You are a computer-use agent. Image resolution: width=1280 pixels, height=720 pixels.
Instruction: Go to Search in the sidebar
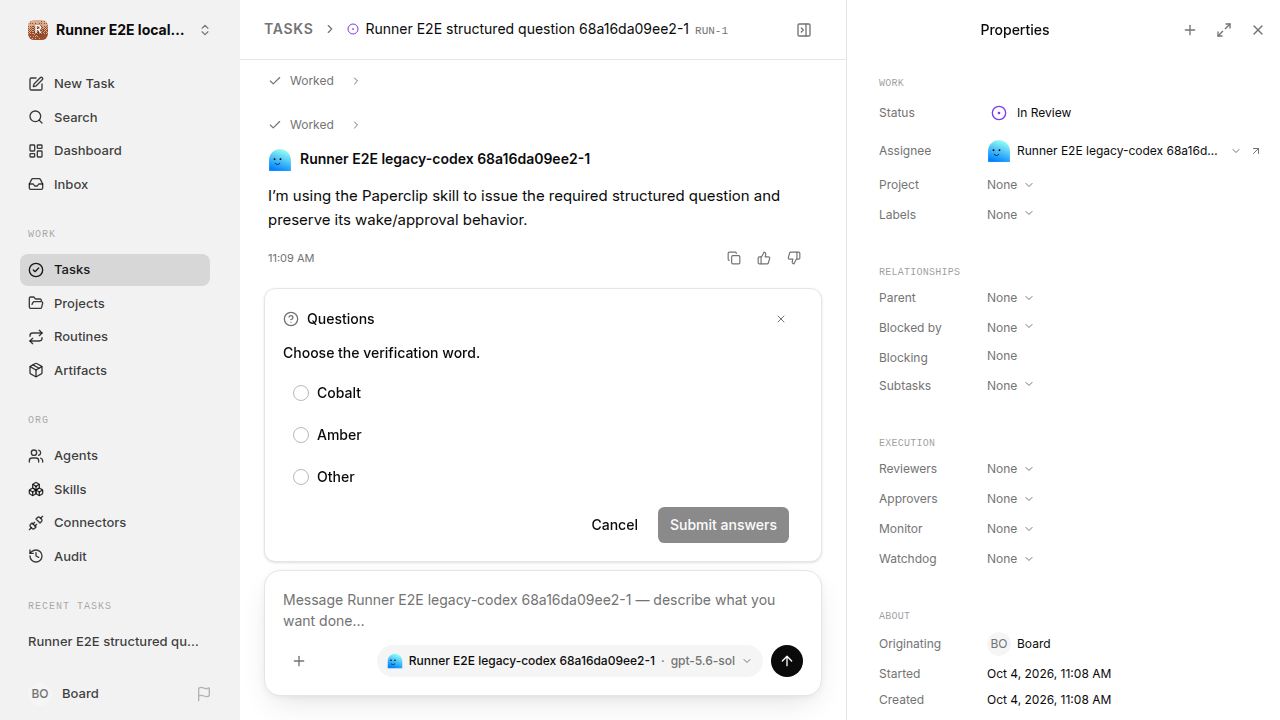point(115,117)
